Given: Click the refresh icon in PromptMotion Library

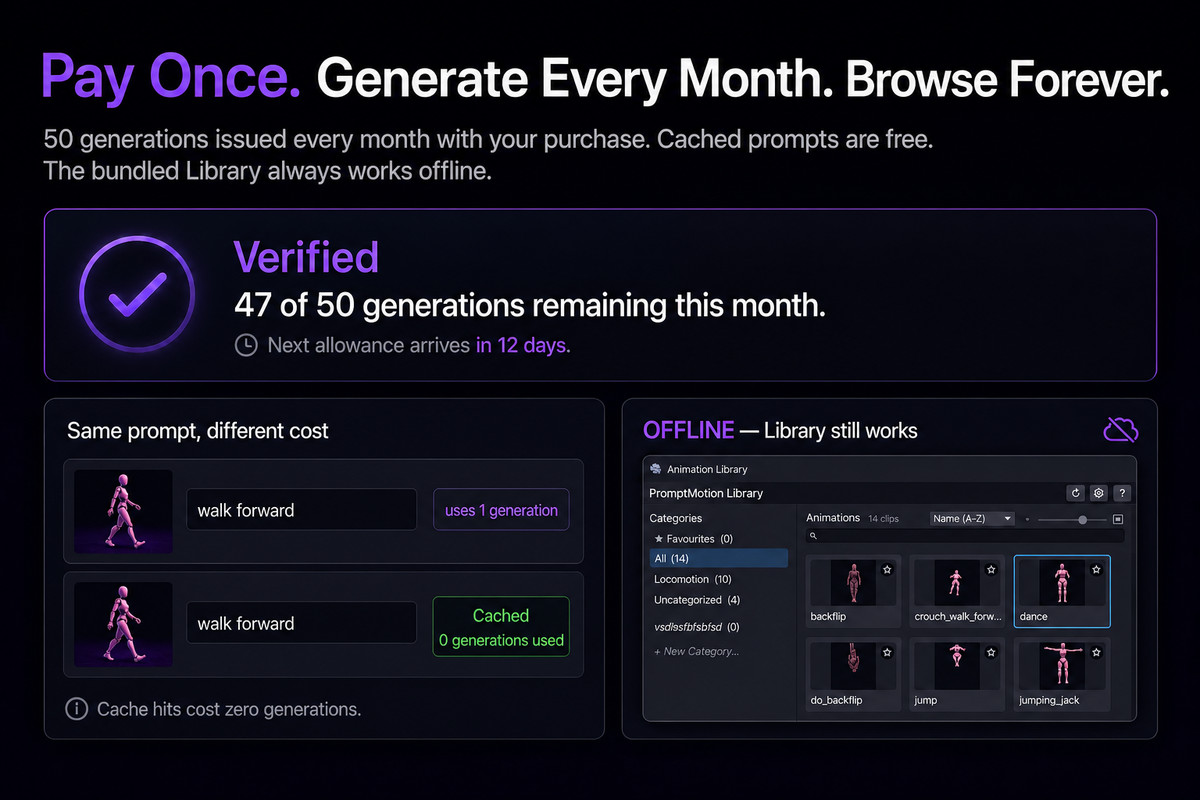Looking at the screenshot, I should [1076, 493].
